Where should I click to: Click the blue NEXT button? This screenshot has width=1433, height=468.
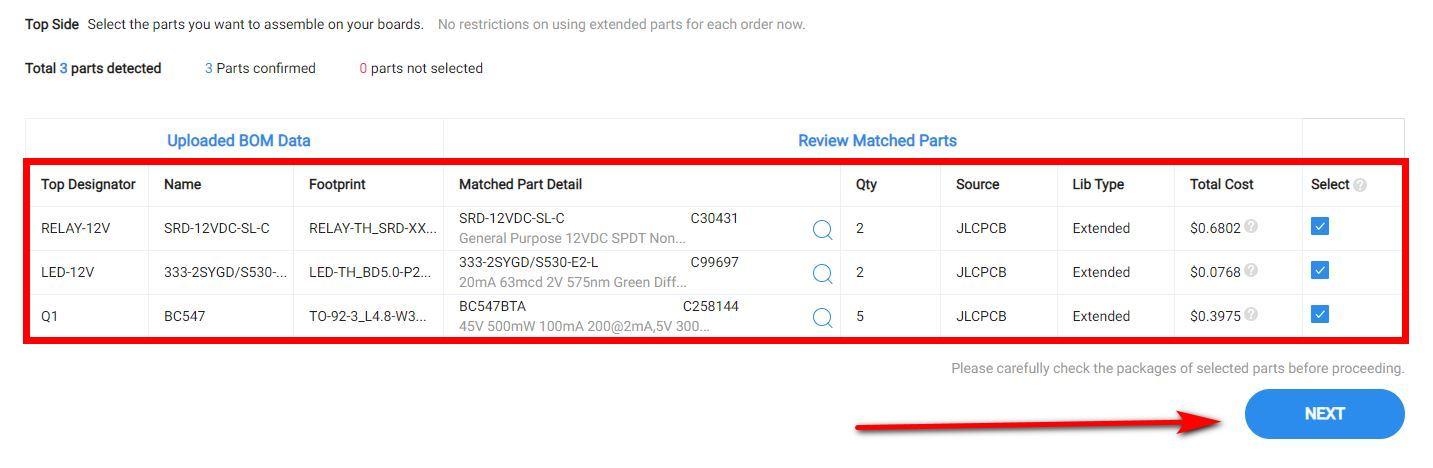point(1324,414)
